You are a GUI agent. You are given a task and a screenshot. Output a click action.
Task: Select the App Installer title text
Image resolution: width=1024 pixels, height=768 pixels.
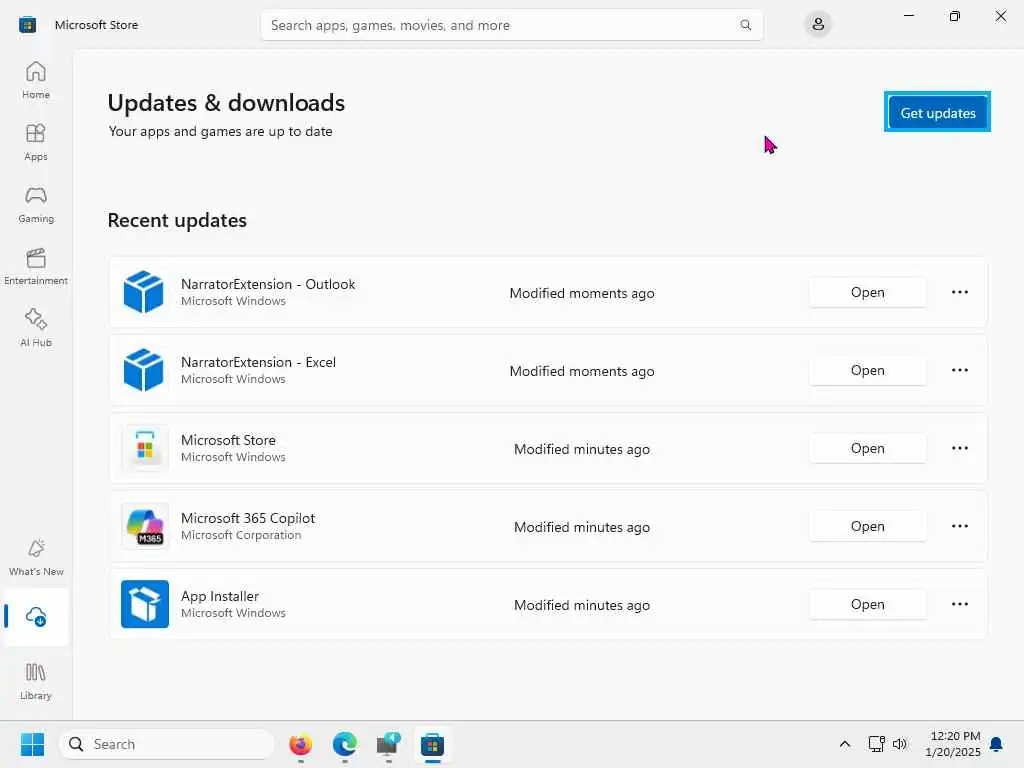click(219, 596)
